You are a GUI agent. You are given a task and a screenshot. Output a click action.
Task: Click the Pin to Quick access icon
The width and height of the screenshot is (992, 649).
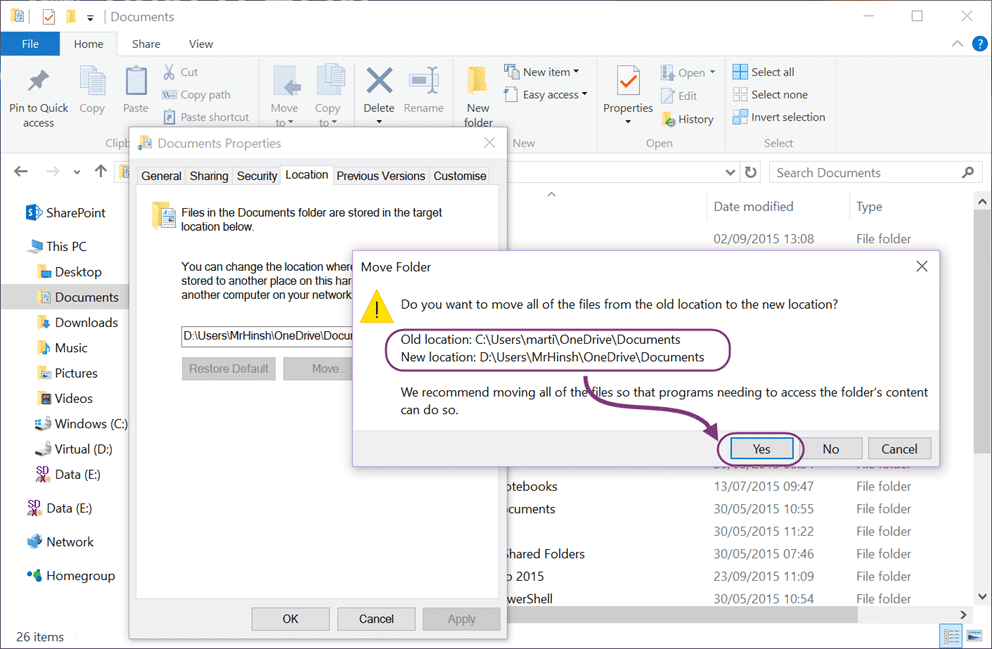[38, 81]
